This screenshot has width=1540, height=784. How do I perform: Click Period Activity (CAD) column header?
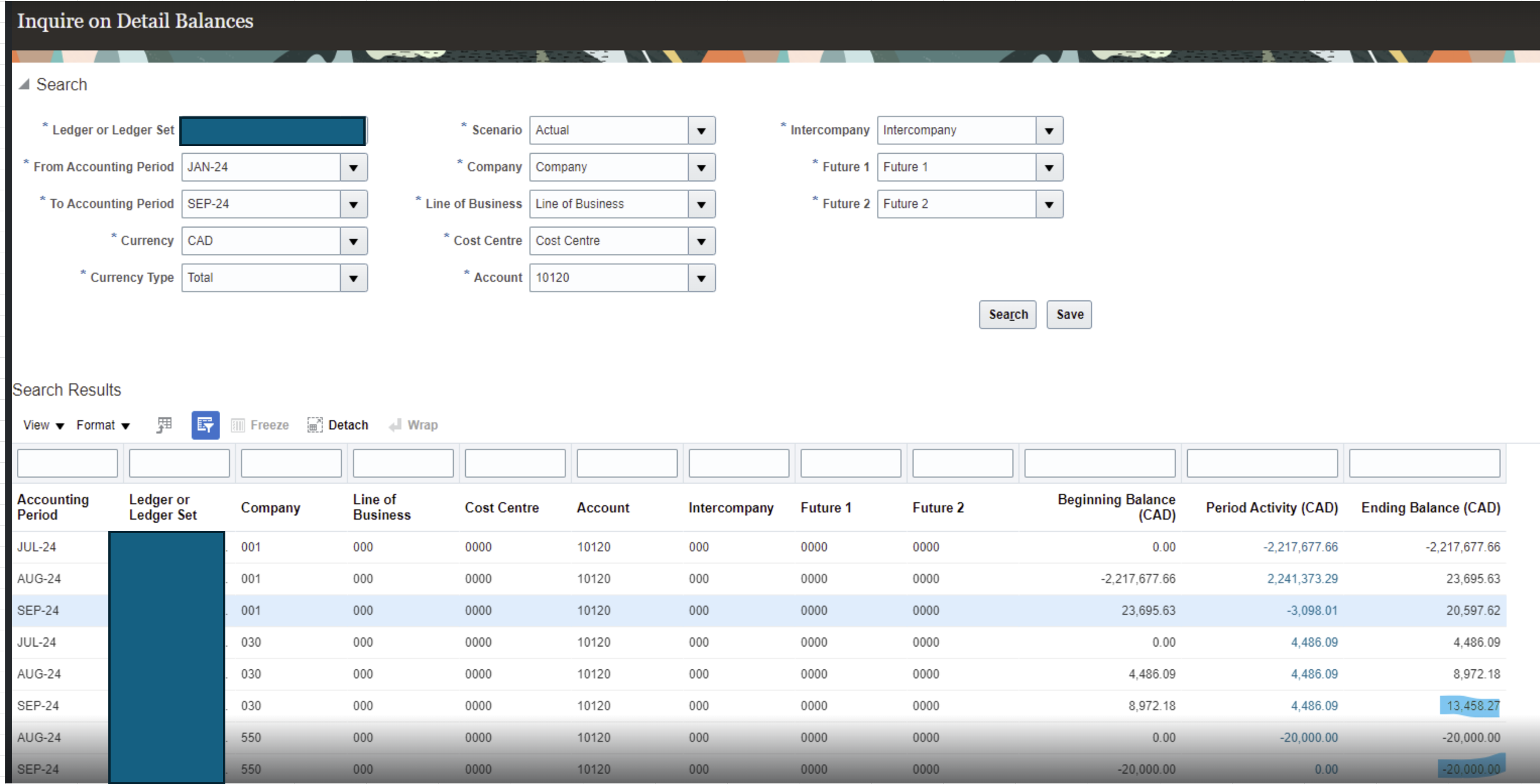coord(1272,508)
